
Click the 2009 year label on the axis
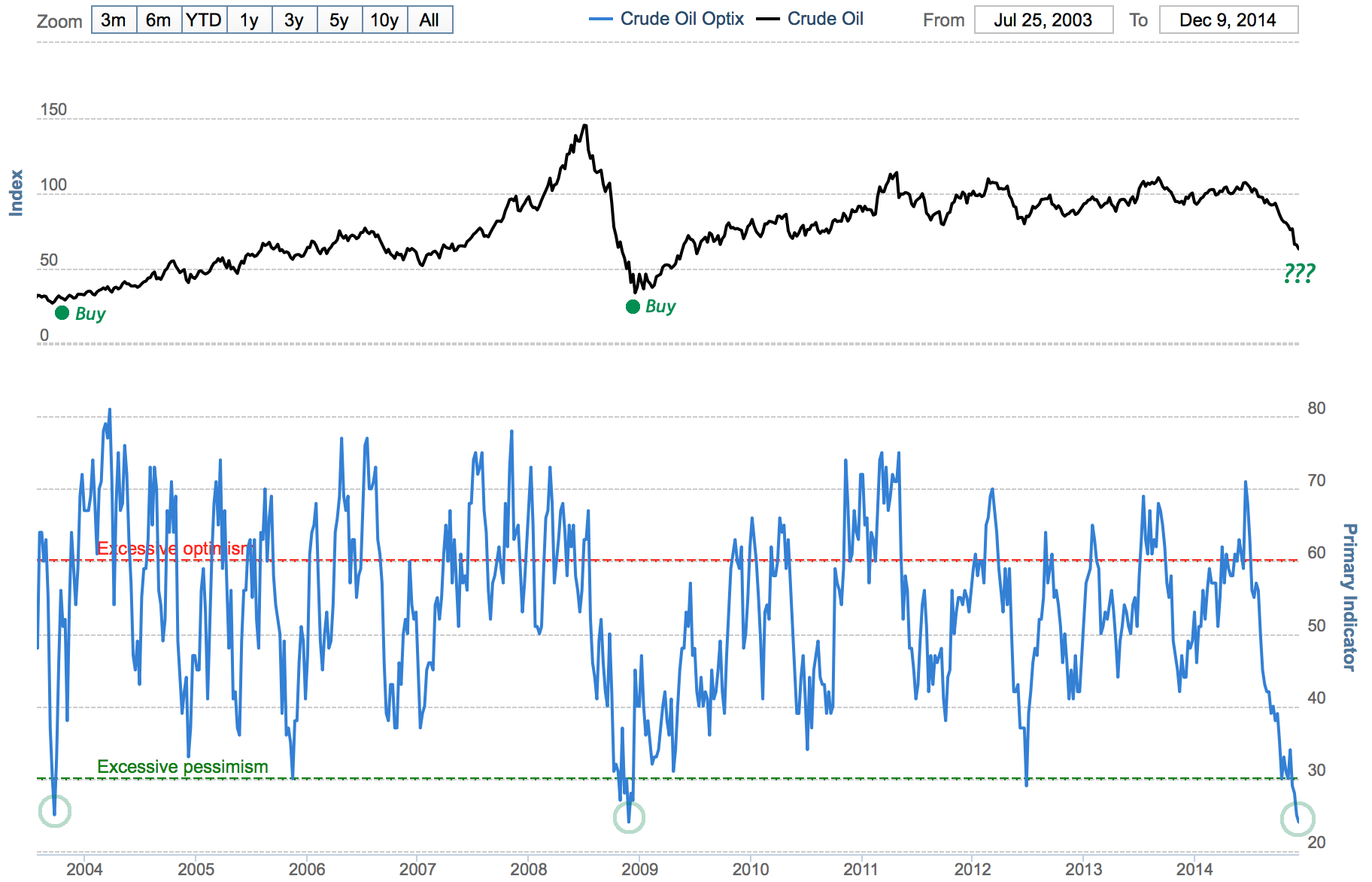640,869
